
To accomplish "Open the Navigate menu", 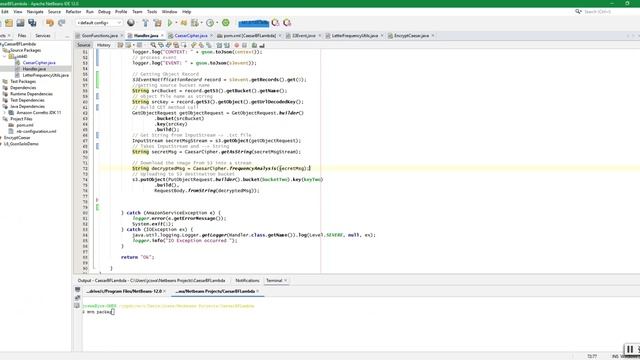I will pos(35,12).
